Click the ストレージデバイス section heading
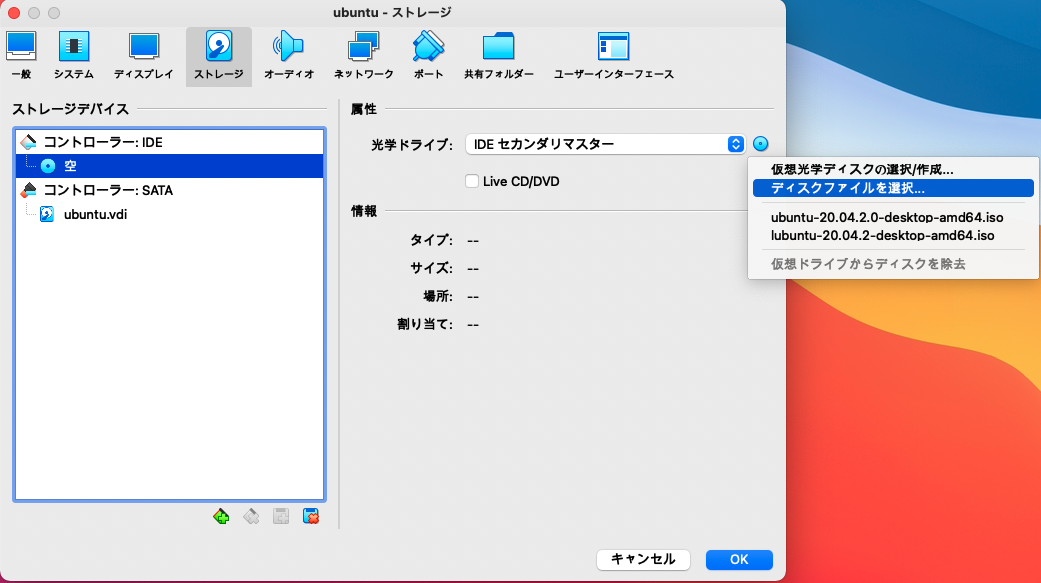Image resolution: width=1041 pixels, height=583 pixels. 70,109
